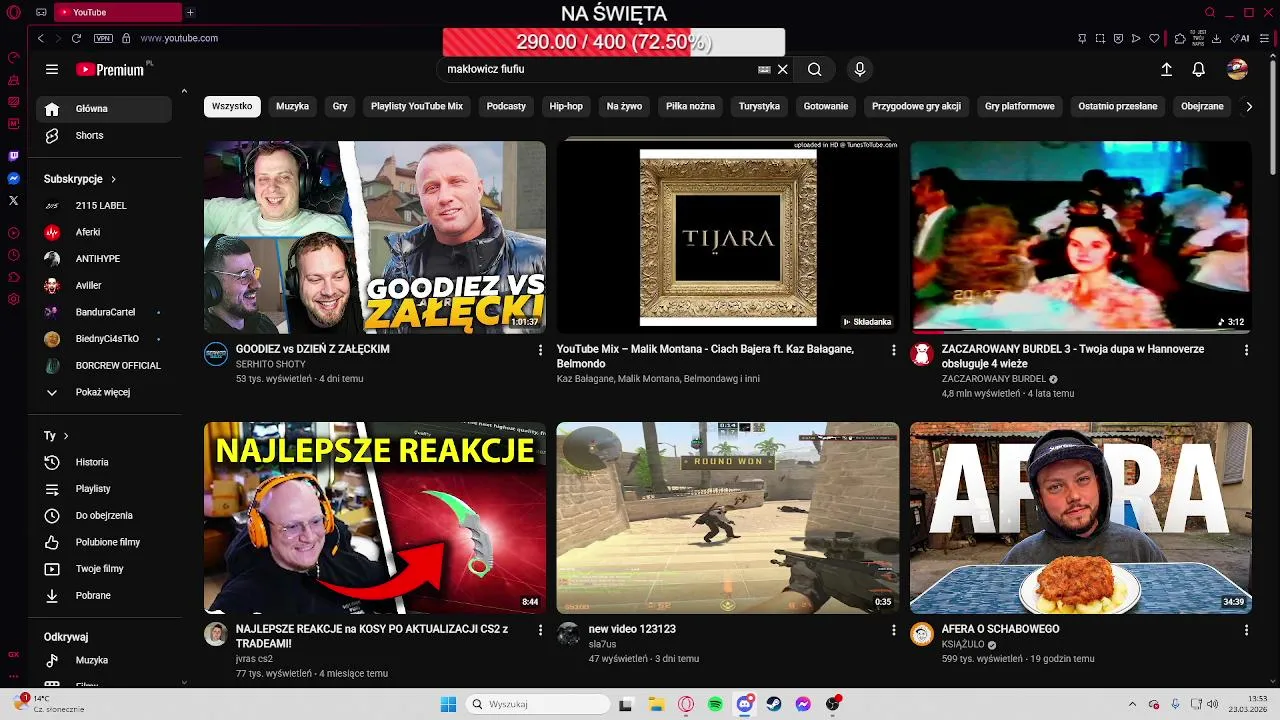Image resolution: width=1280 pixels, height=720 pixels.
Task: Click the page vertical scrollbar
Action: point(1272,115)
